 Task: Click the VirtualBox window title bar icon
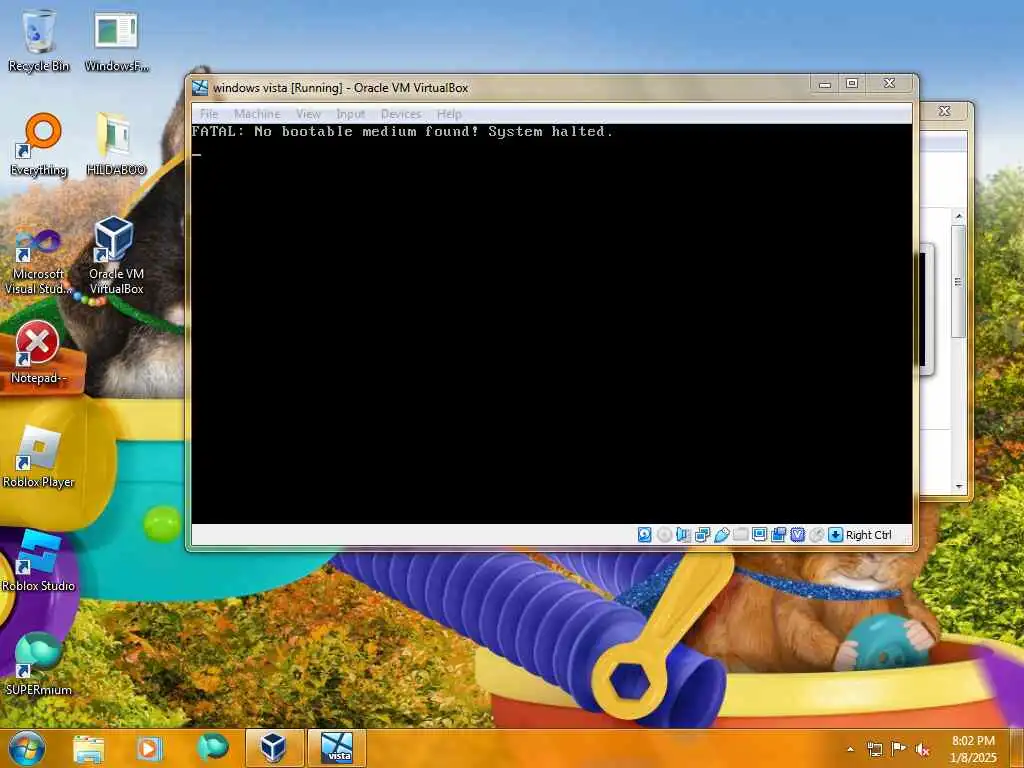coord(200,88)
